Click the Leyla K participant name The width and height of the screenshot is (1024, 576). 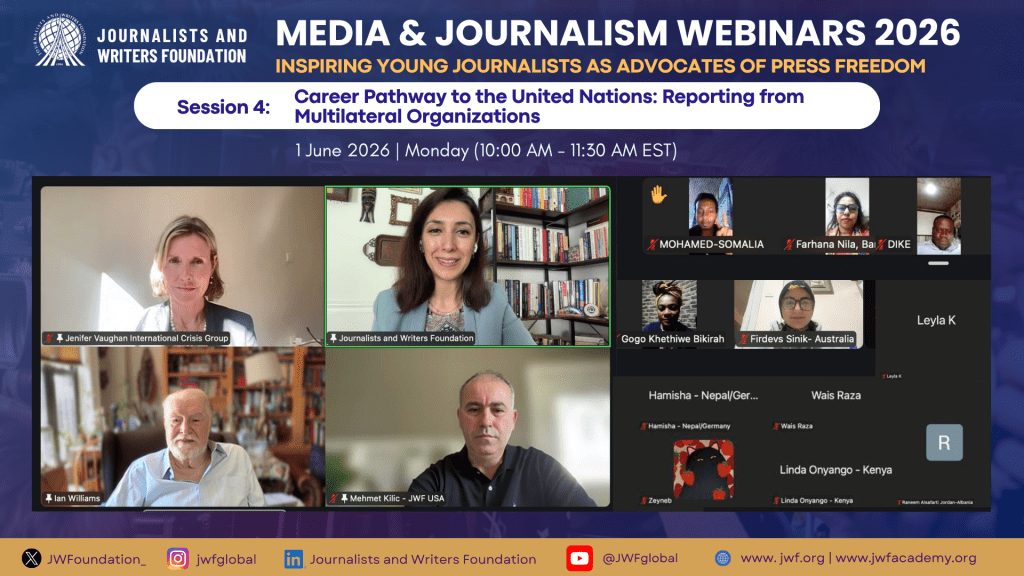click(x=936, y=320)
